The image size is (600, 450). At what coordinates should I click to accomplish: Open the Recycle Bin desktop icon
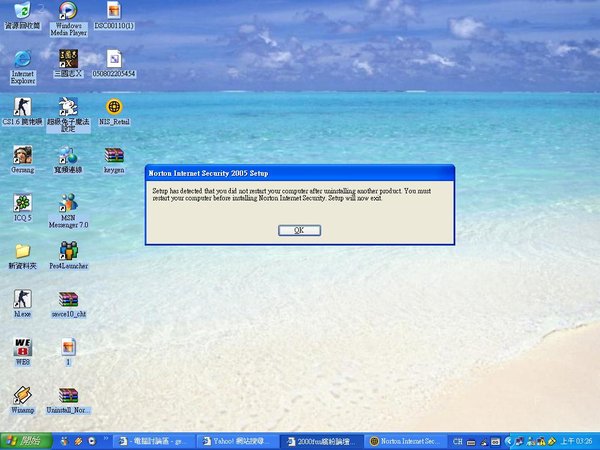22,11
